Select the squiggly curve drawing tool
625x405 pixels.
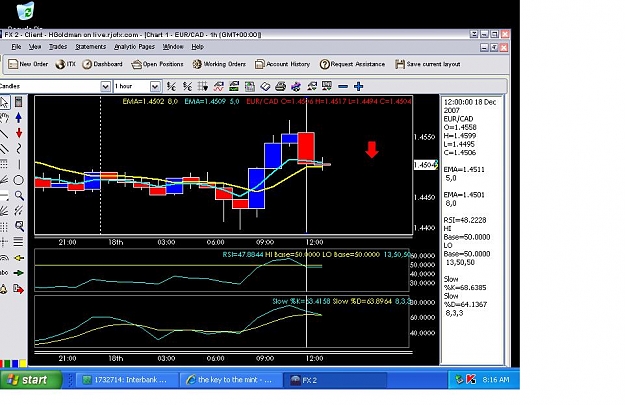[x=18, y=149]
